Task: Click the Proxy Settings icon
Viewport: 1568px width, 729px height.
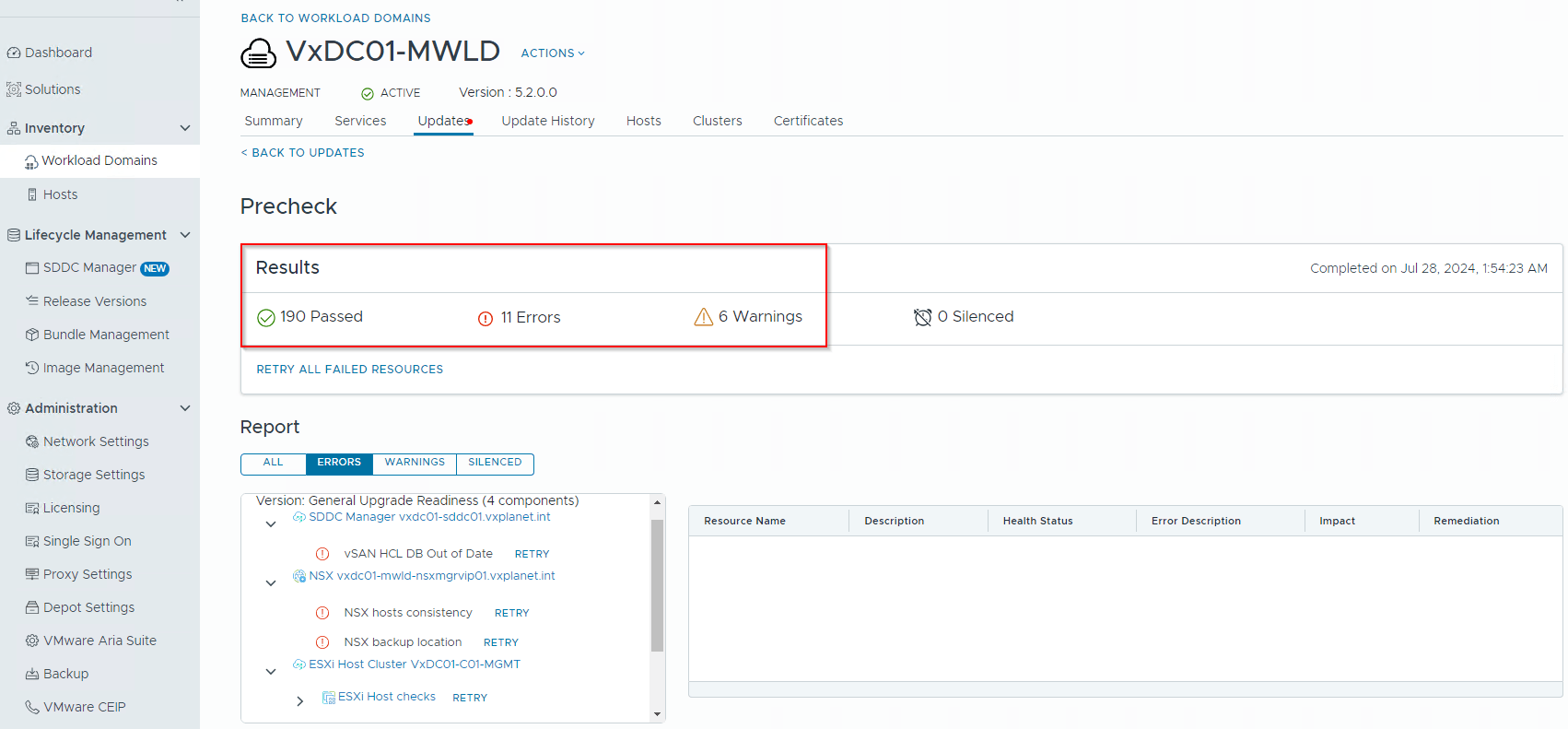Action: click(32, 574)
